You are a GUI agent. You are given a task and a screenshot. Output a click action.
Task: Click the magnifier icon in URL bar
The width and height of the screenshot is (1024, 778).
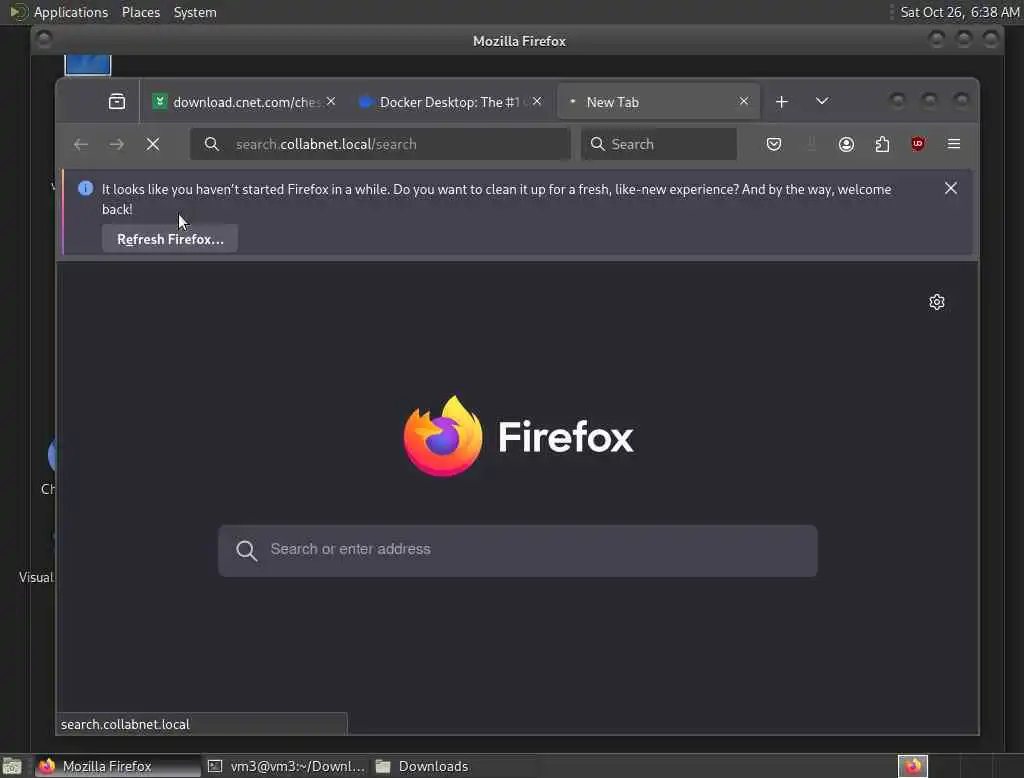click(212, 144)
